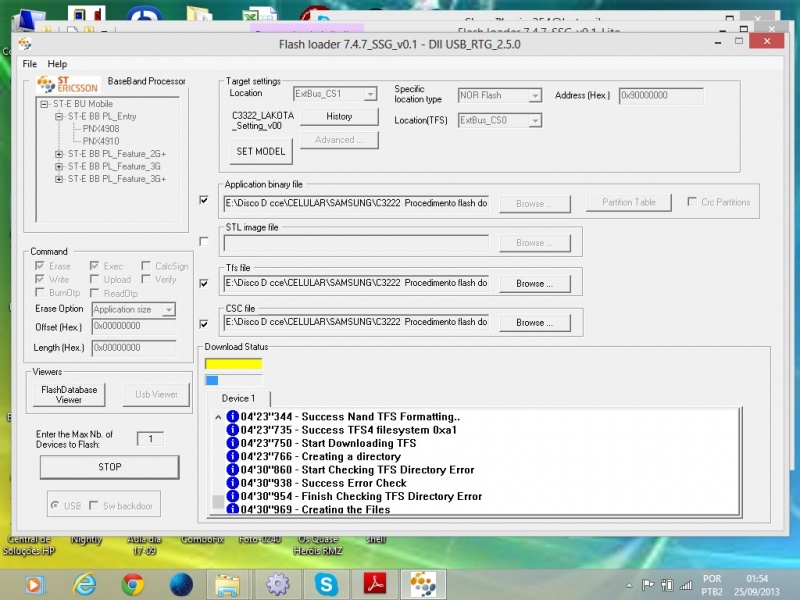
Task: Click the Address (Hex.) field
Action: 661,95
